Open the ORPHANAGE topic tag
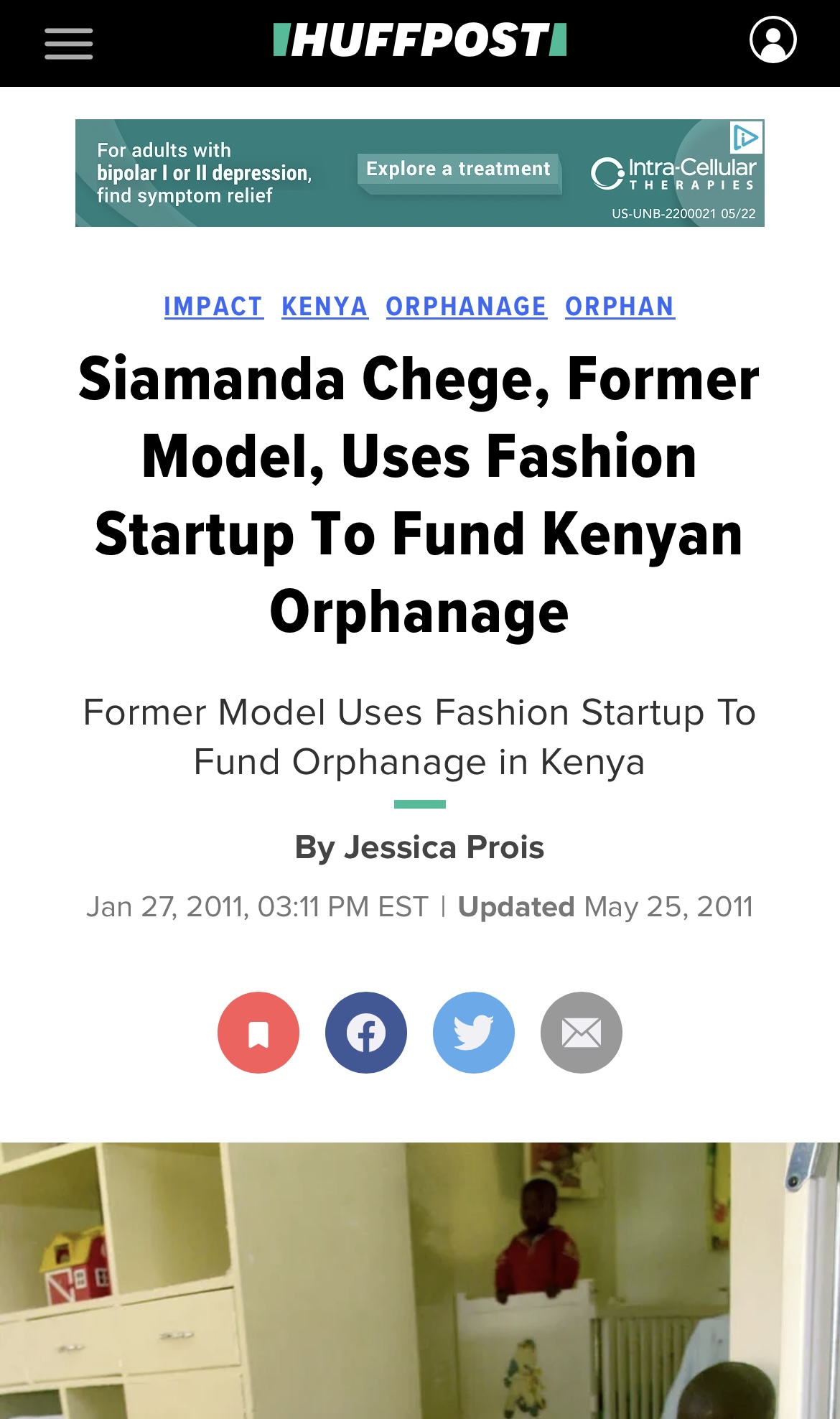The height and width of the screenshot is (1419, 840). [467, 307]
